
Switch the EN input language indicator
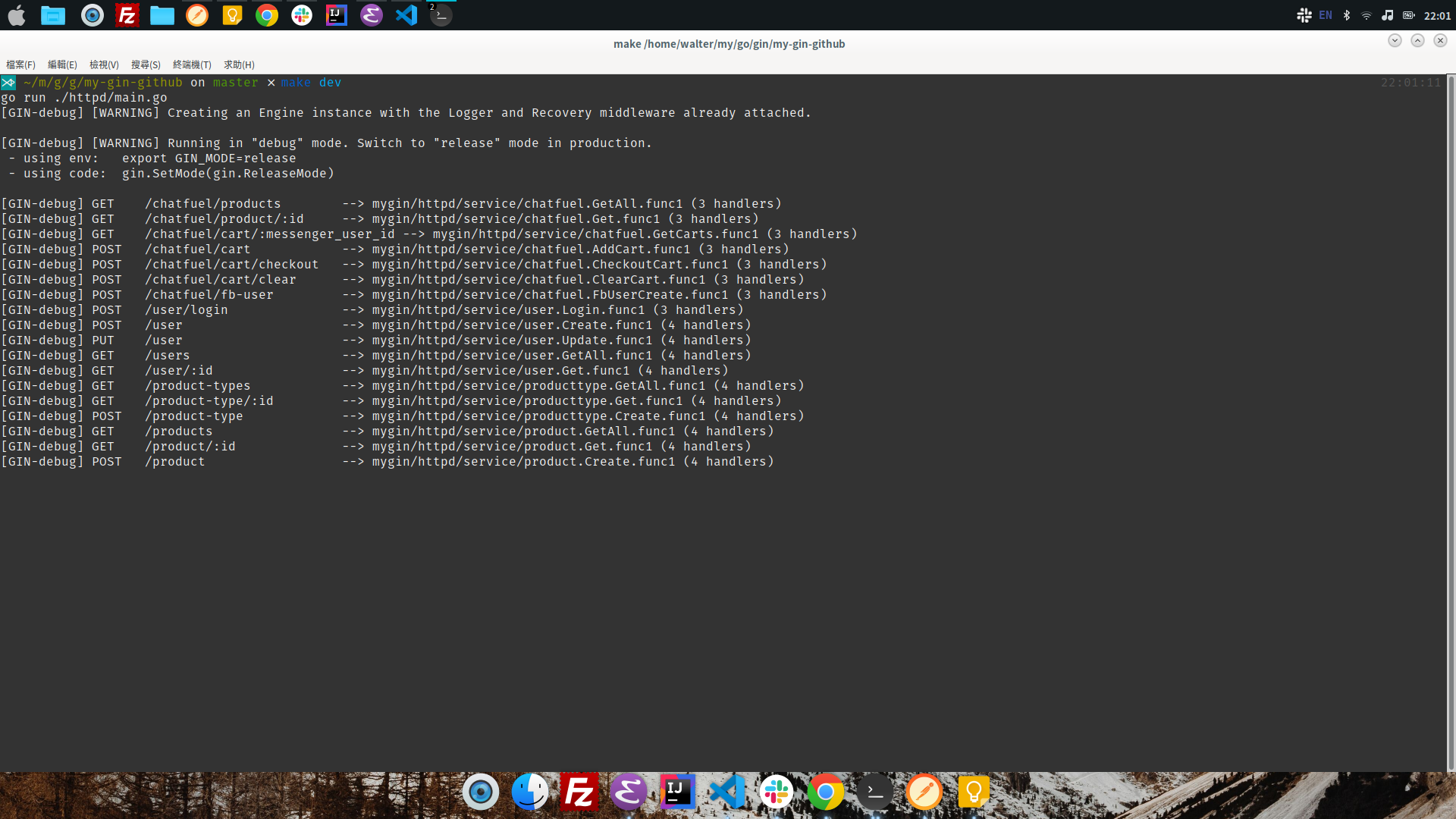click(1326, 15)
